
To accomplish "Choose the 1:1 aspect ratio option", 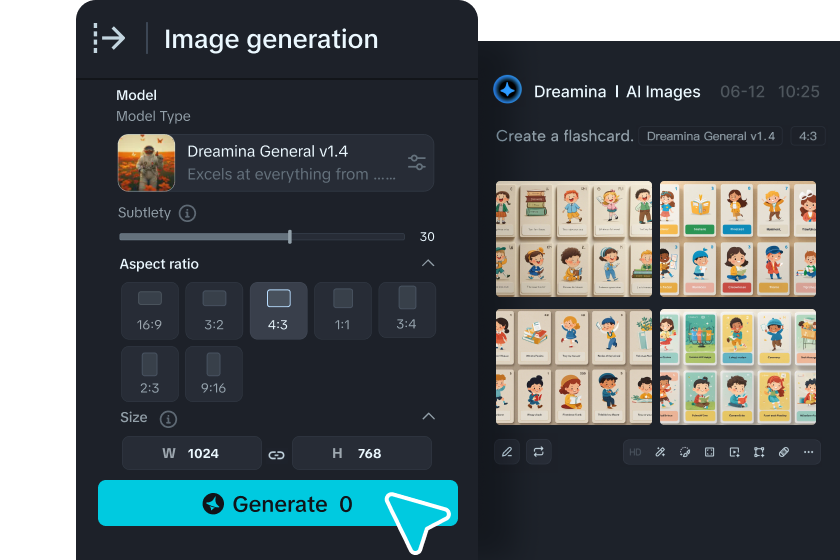I will (x=342, y=311).
